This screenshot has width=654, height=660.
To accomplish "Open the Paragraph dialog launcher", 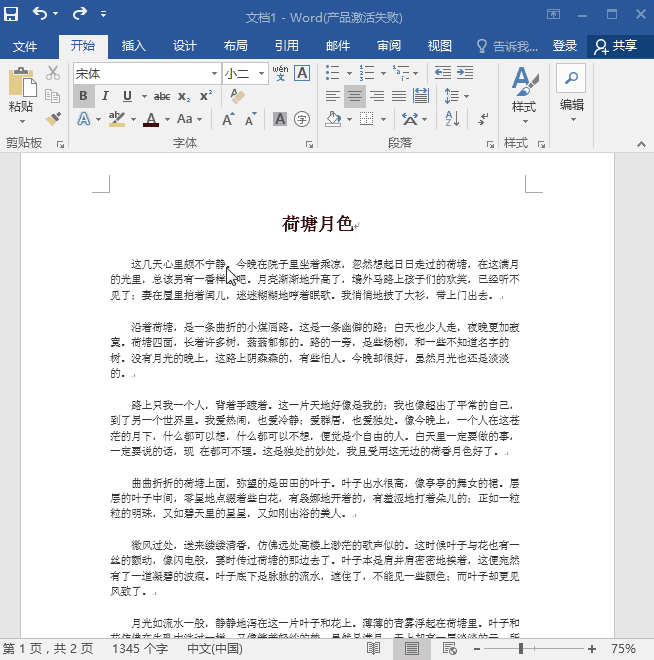I will pyautogui.click(x=490, y=144).
